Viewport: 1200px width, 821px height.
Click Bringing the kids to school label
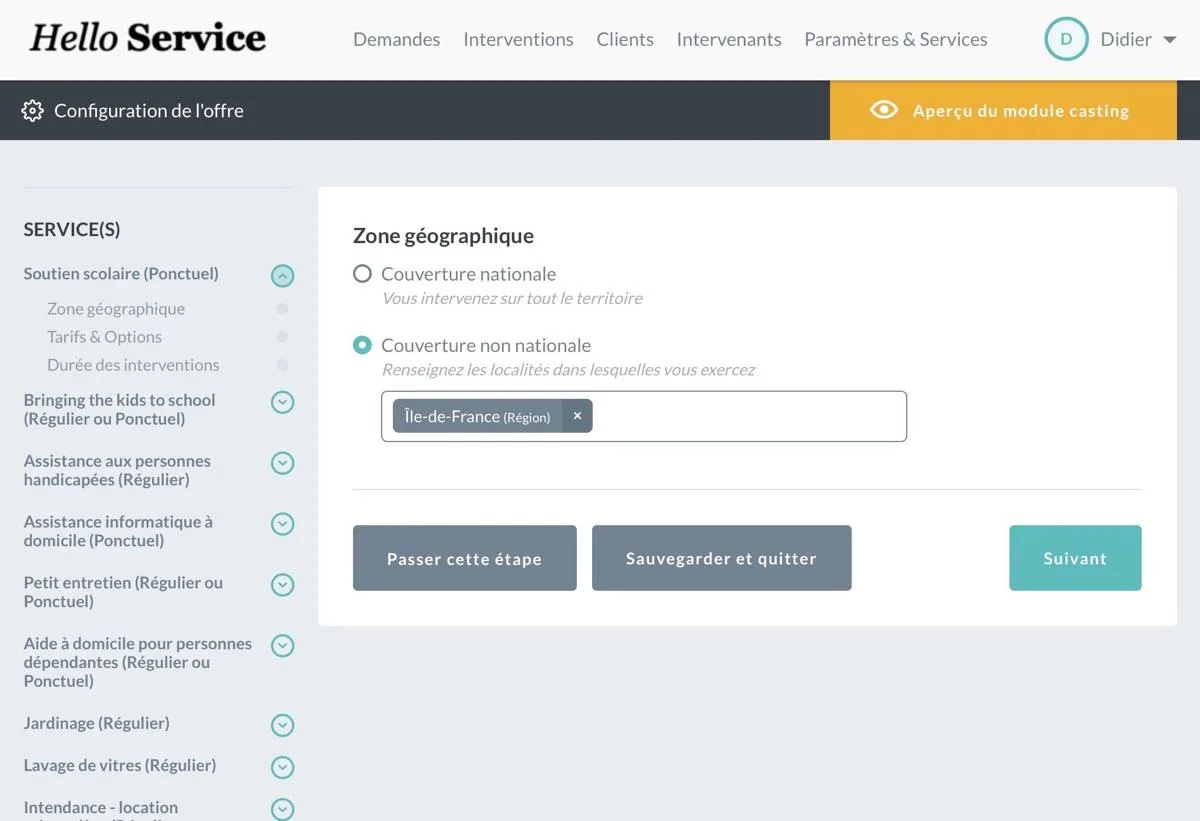pyautogui.click(x=120, y=409)
